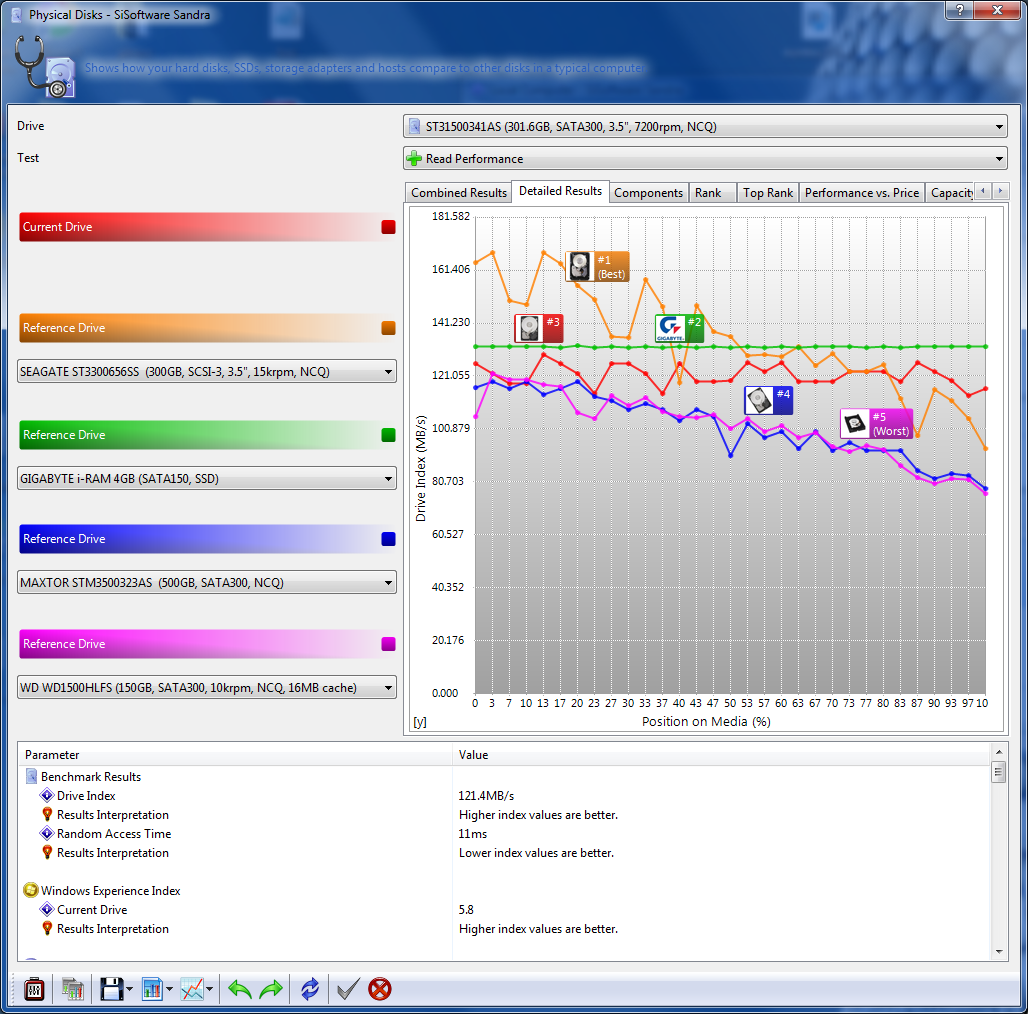Toggle the green Reference Drive swatch
Screen dimensions: 1028x1014
[388, 435]
